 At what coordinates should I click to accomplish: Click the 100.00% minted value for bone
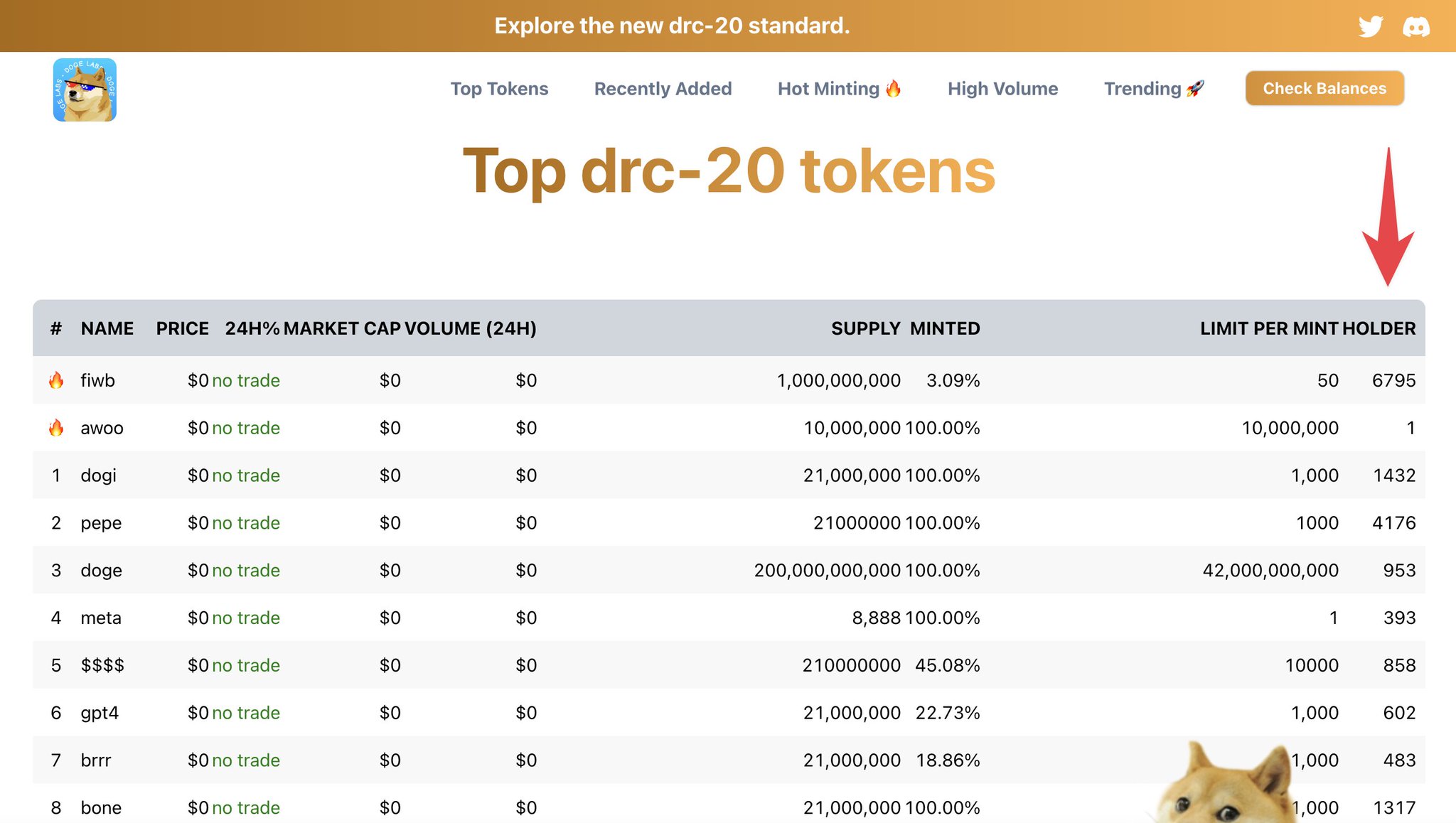pyautogui.click(x=943, y=807)
